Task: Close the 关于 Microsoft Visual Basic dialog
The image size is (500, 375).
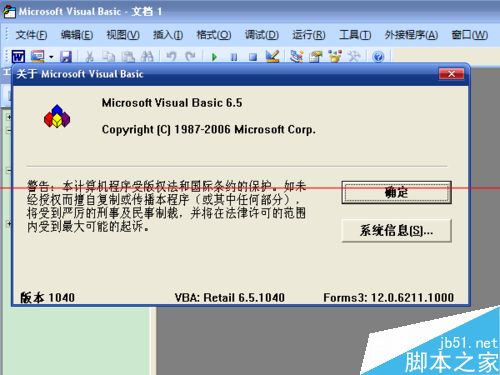Action: (x=451, y=74)
